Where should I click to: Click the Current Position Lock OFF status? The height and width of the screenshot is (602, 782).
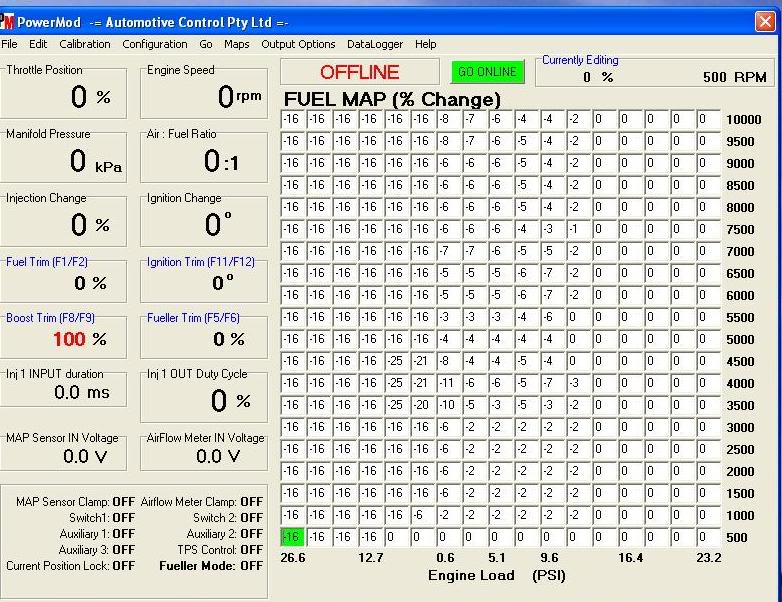[x=124, y=566]
